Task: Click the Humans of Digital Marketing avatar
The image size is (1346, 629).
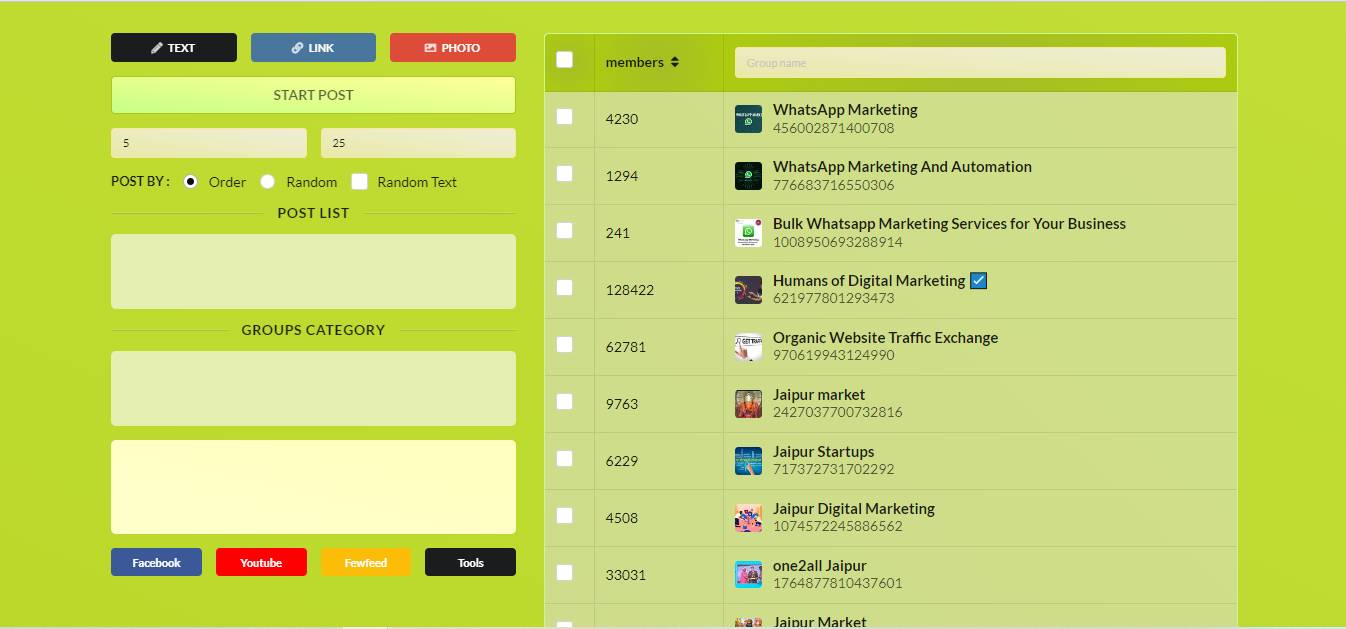Action: pyautogui.click(x=748, y=290)
